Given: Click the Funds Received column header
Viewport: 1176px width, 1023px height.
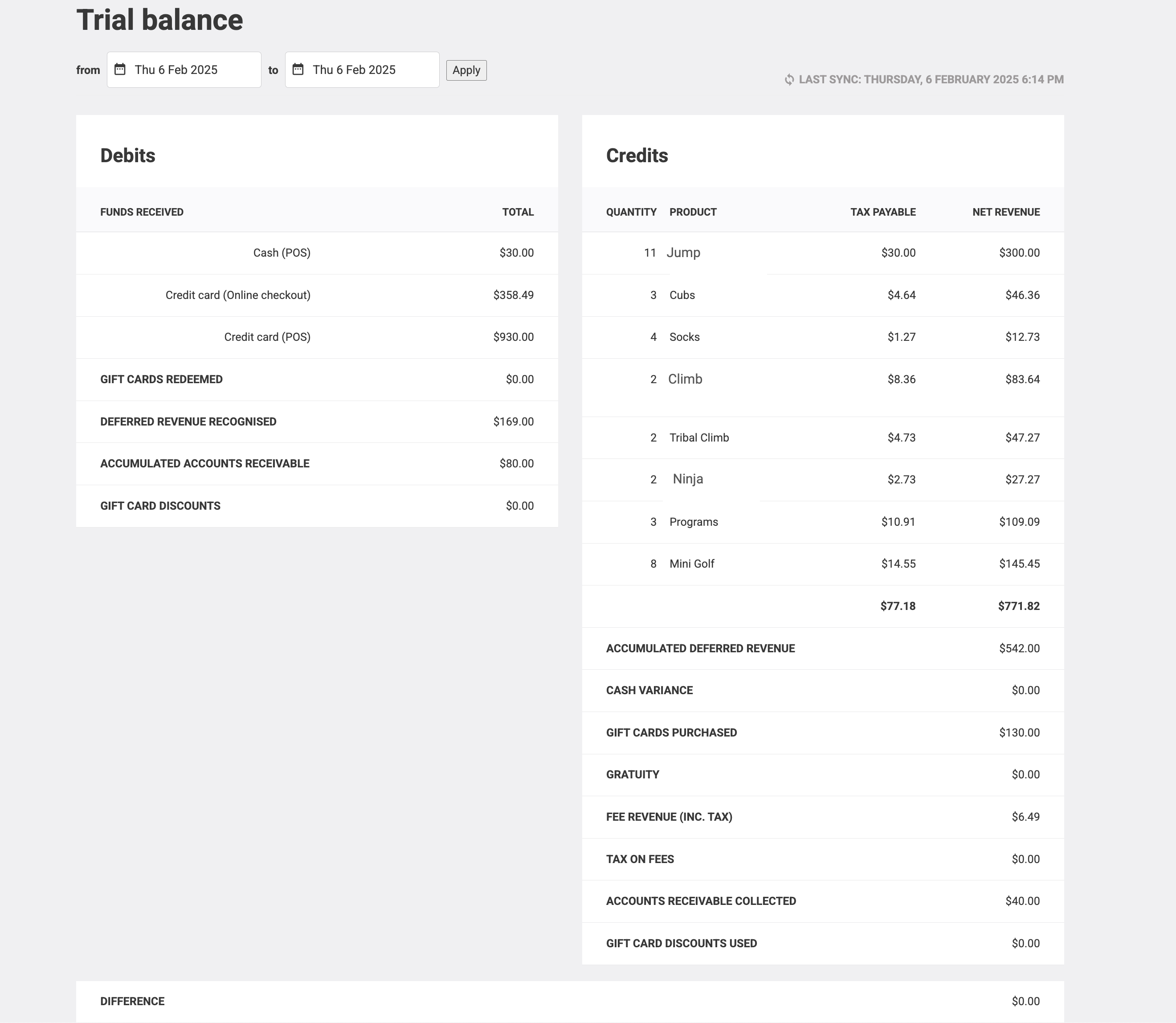Looking at the screenshot, I should click(142, 213).
